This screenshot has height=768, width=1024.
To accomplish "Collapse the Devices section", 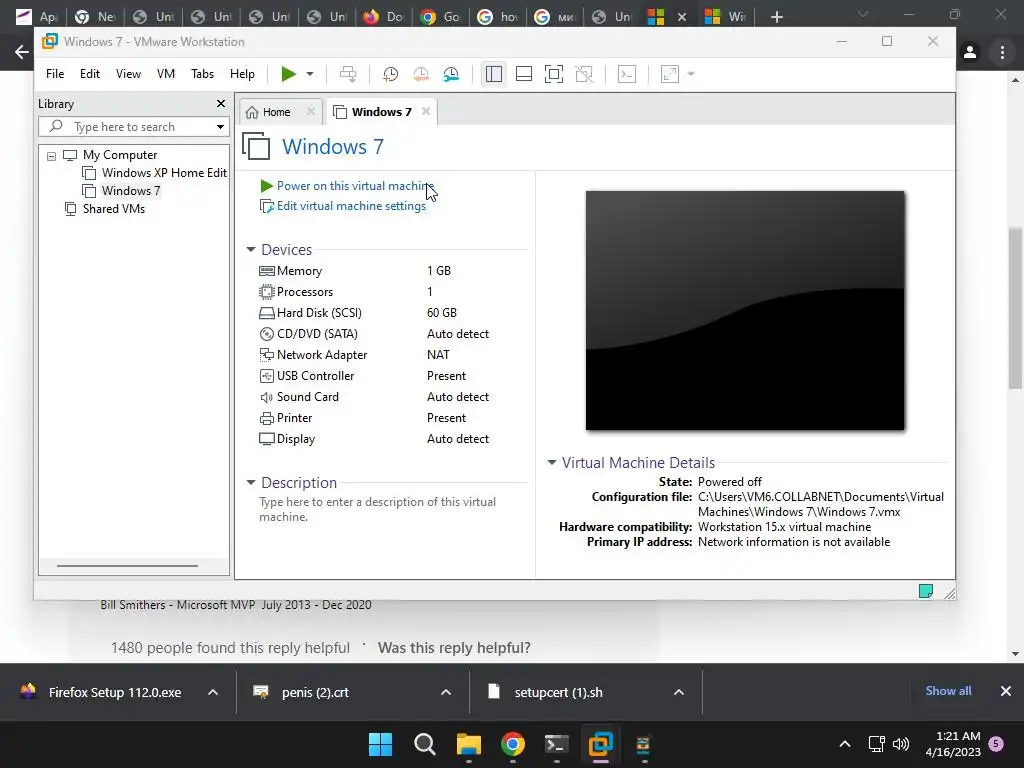I will tap(251, 249).
